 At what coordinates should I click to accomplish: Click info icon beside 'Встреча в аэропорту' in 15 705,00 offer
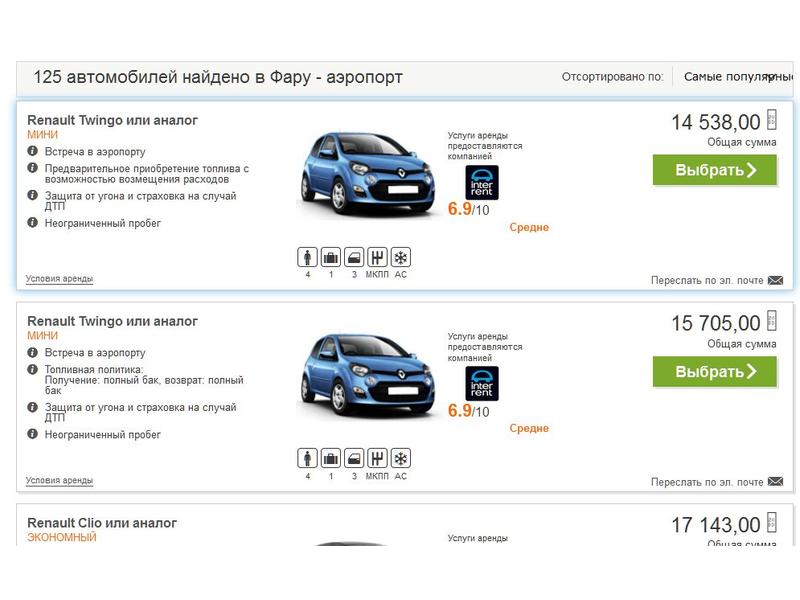click(x=33, y=352)
